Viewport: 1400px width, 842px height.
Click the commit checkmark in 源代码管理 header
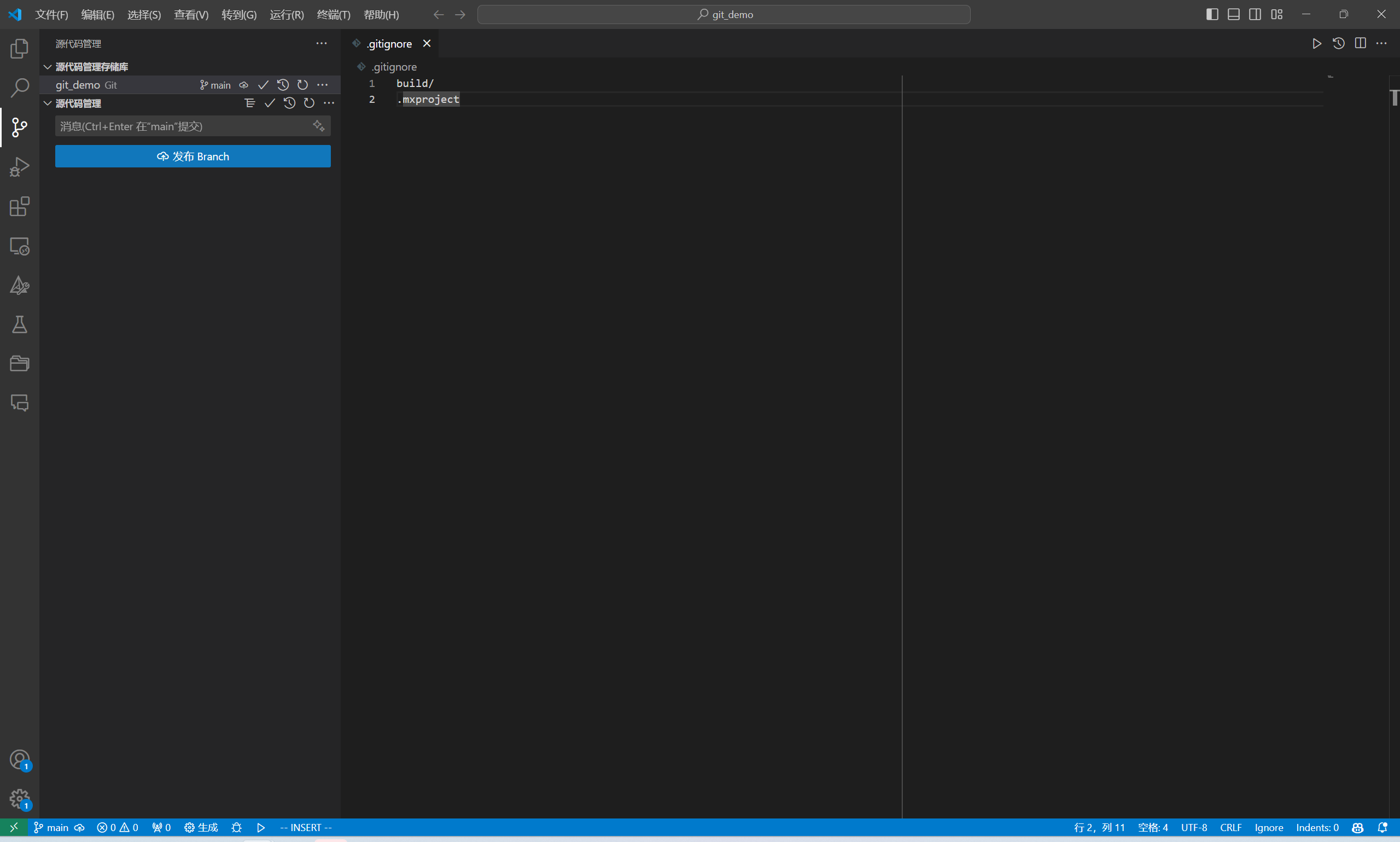pyautogui.click(x=270, y=103)
